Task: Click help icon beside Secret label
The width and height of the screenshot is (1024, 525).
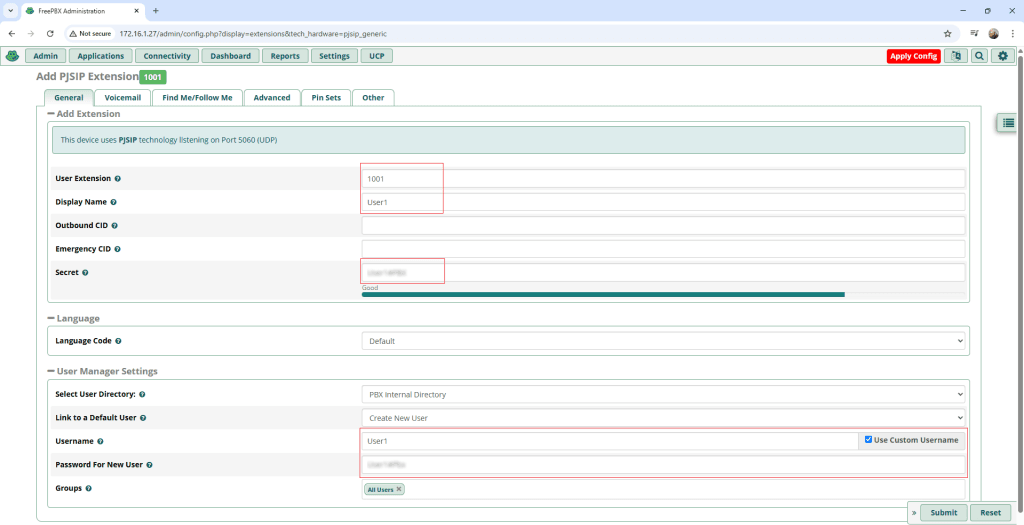Action: coord(85,273)
